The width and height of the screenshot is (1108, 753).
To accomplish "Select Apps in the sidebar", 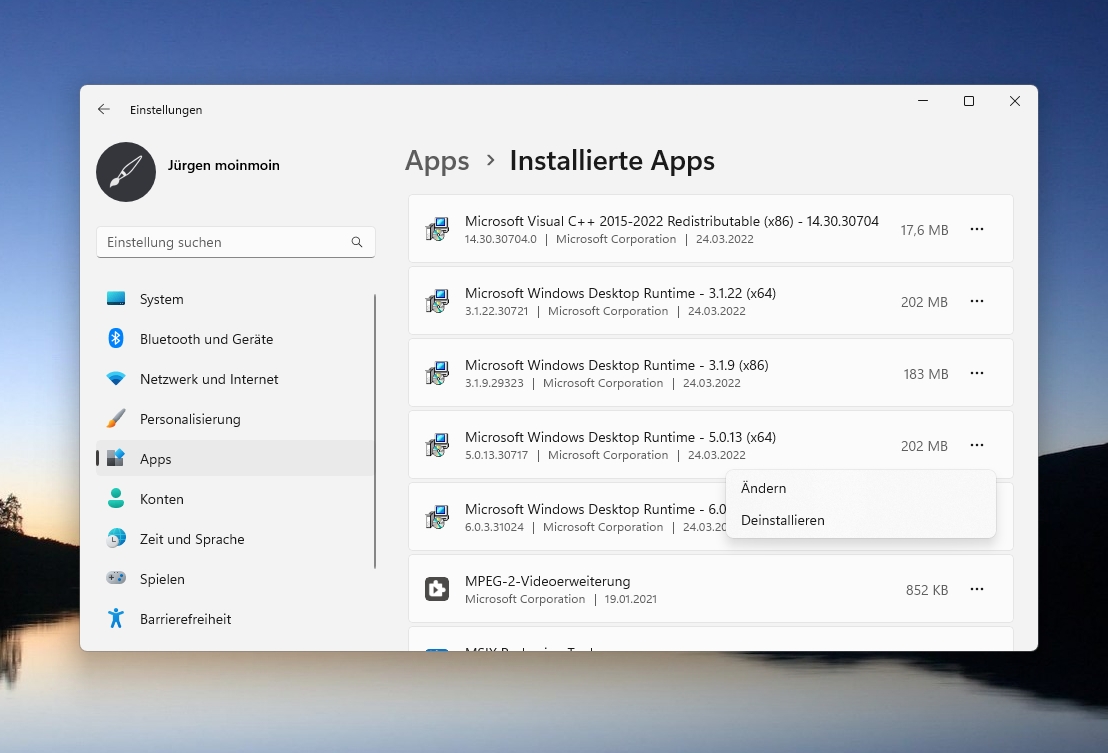I will [235, 459].
